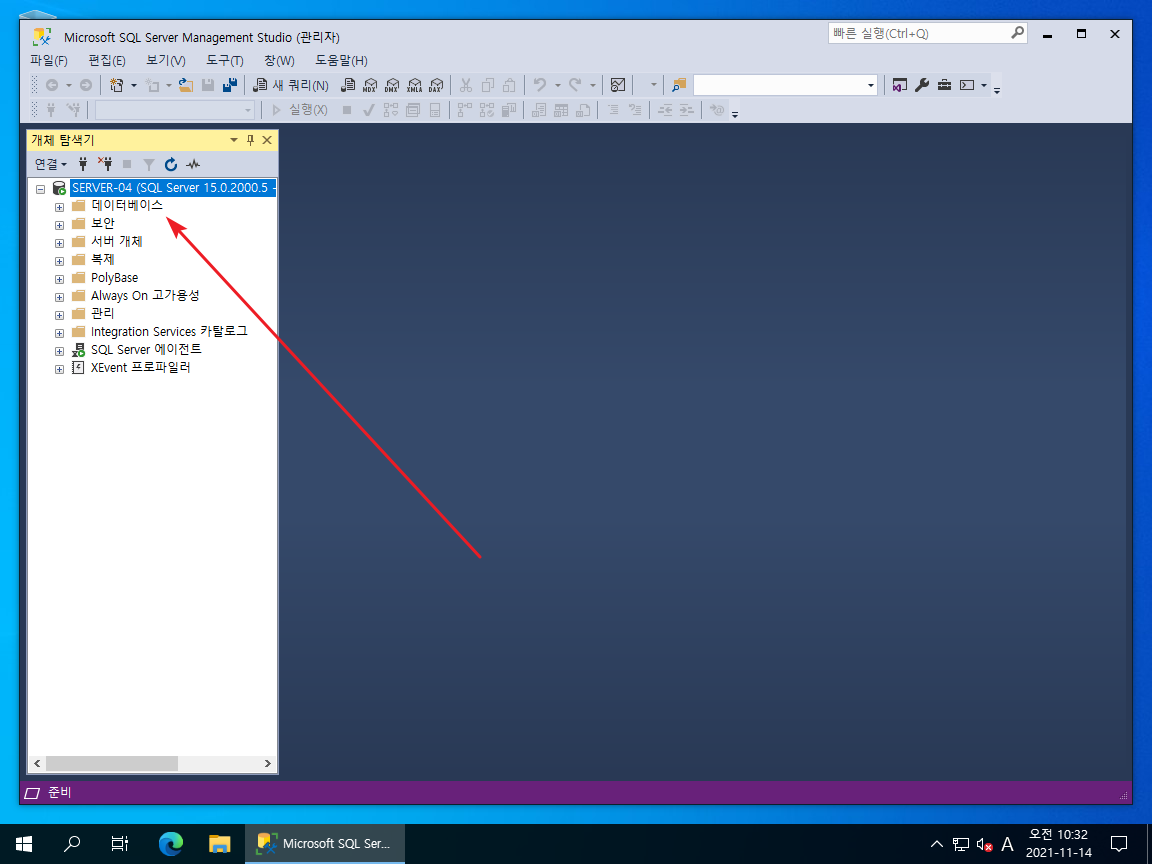The height and width of the screenshot is (864, 1152).
Task: Click the Undo arrow icon
Action: click(540, 85)
